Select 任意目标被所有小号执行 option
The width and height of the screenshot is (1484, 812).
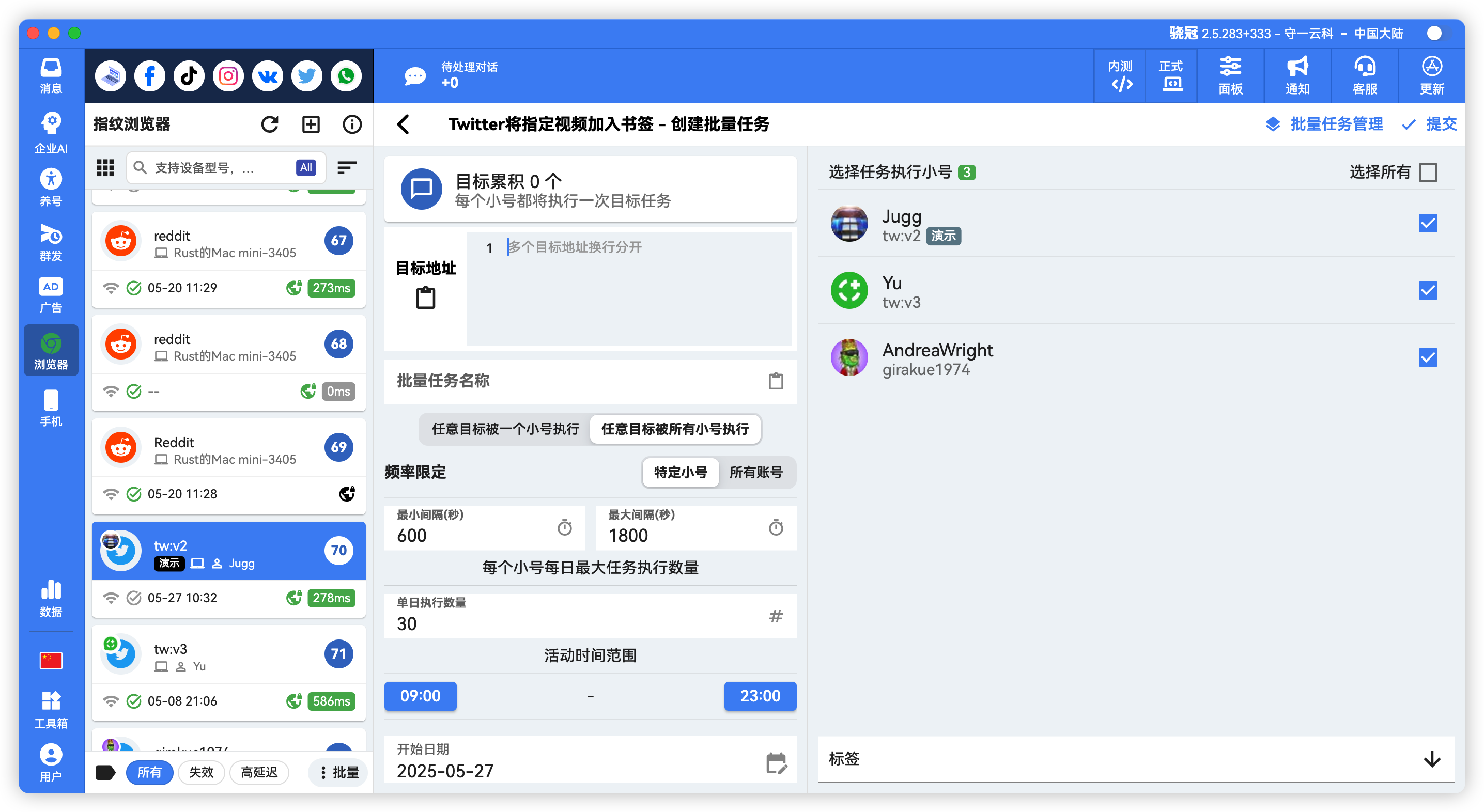(x=675, y=429)
